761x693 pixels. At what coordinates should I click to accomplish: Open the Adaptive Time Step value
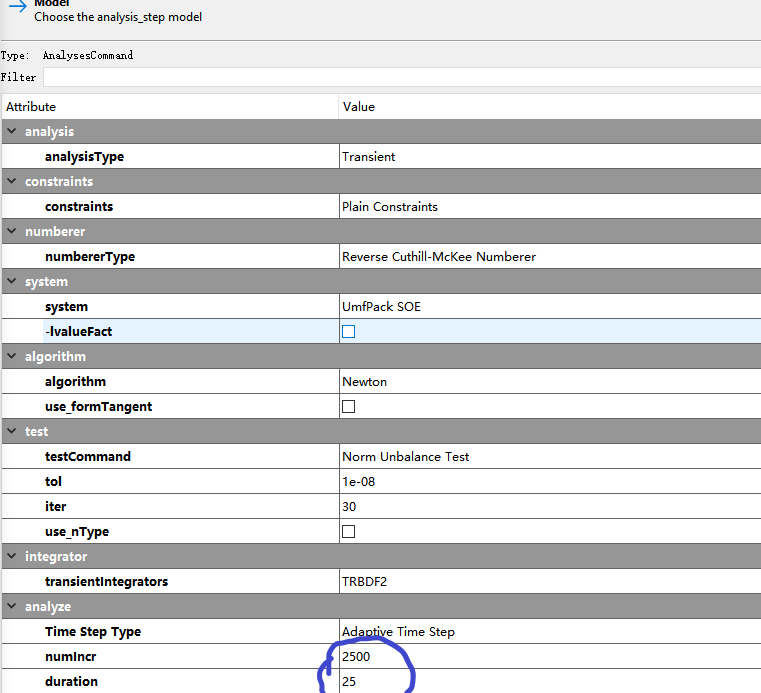click(398, 631)
